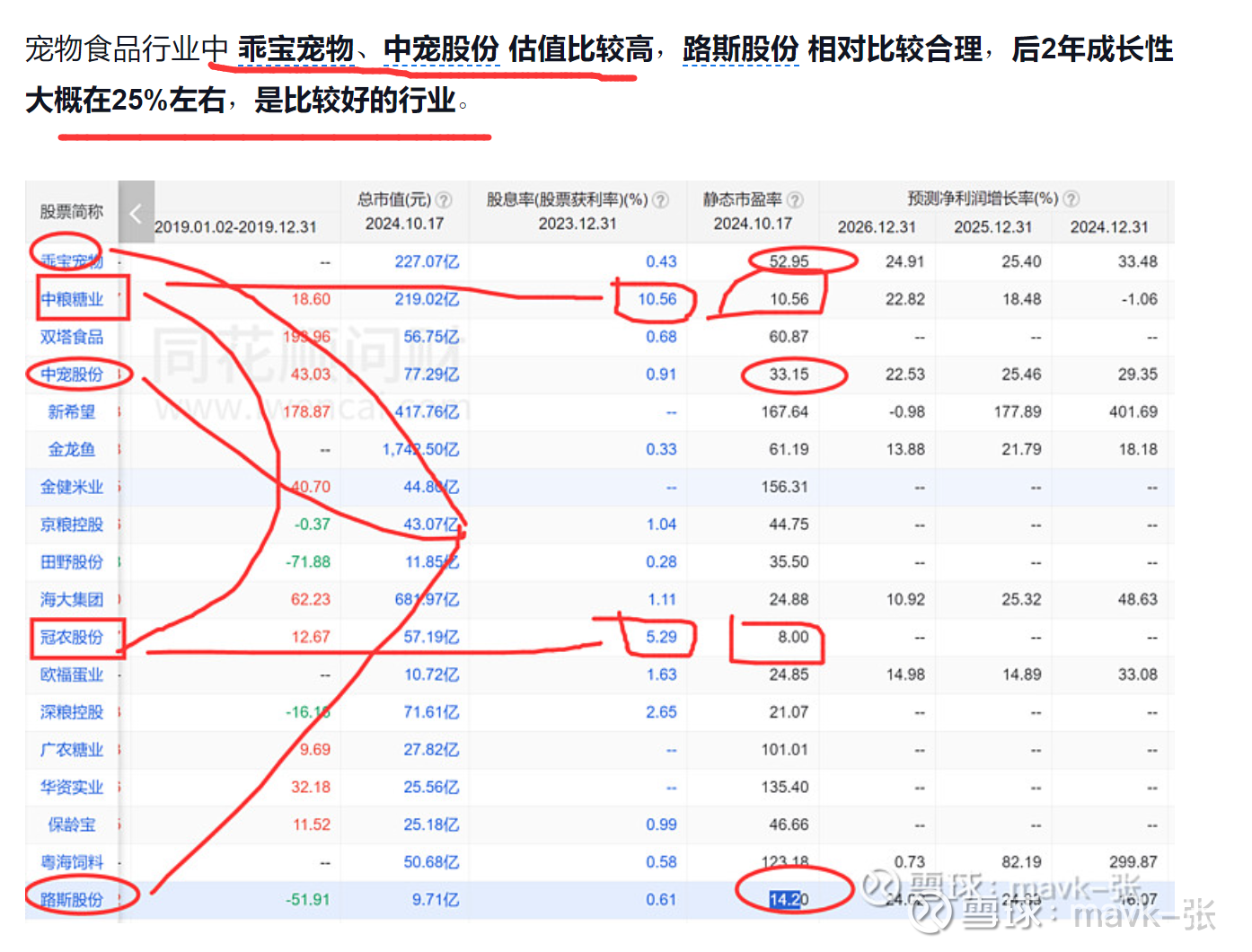Open 粤海饲料 stock in the table

pos(72,862)
